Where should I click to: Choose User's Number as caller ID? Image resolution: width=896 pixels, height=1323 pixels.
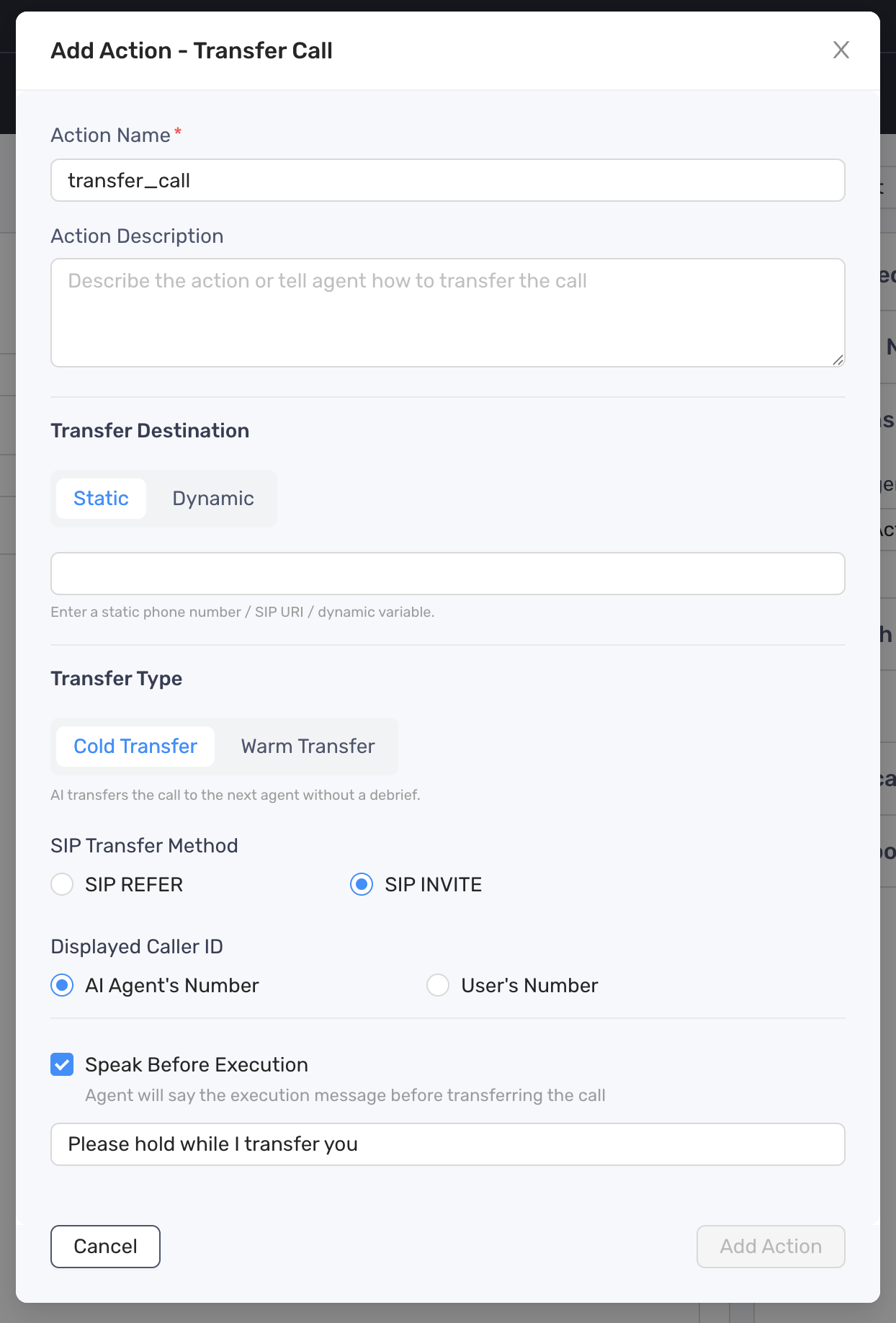tap(438, 985)
